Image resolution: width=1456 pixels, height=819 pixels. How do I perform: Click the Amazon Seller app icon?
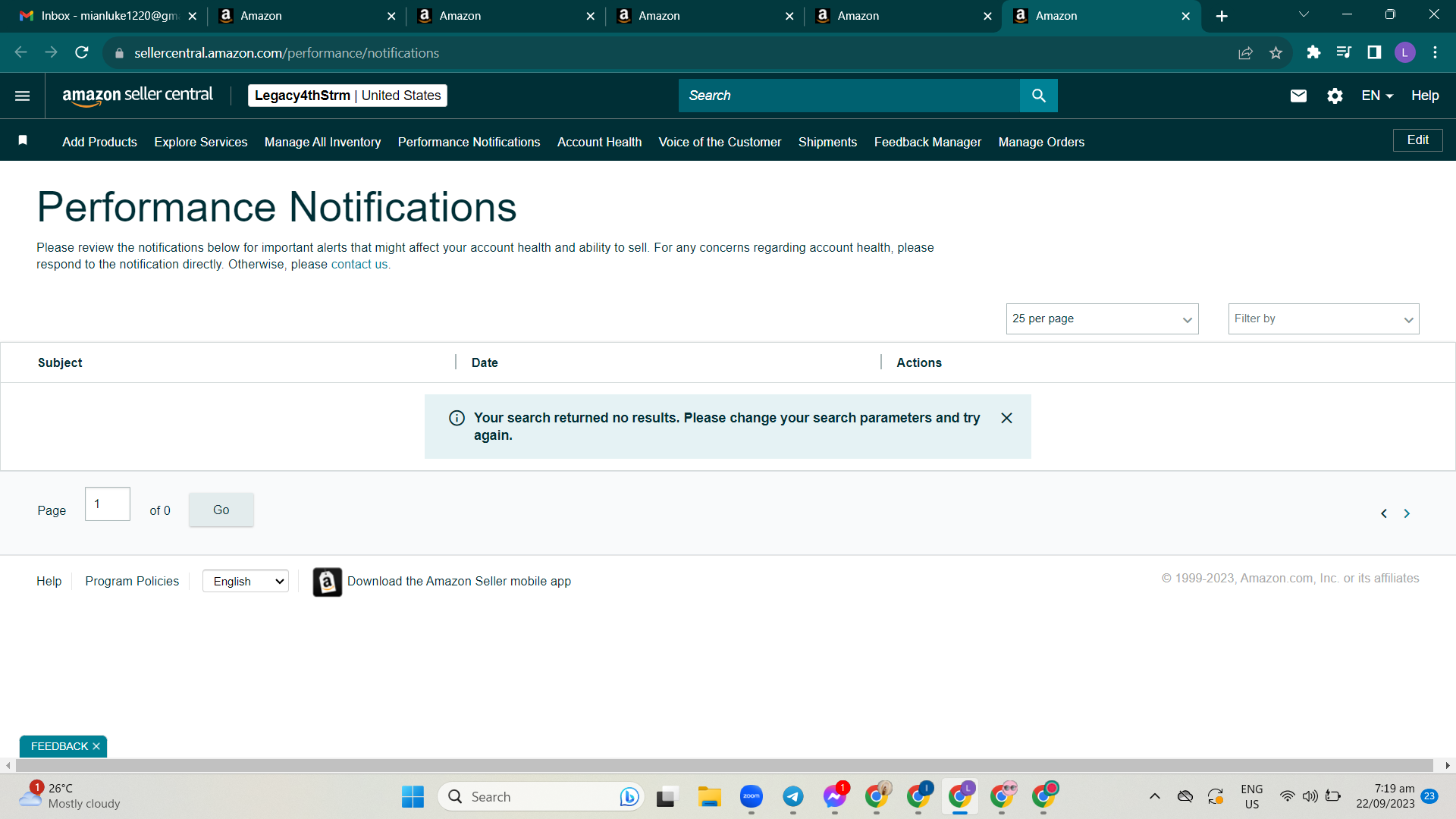(x=327, y=582)
